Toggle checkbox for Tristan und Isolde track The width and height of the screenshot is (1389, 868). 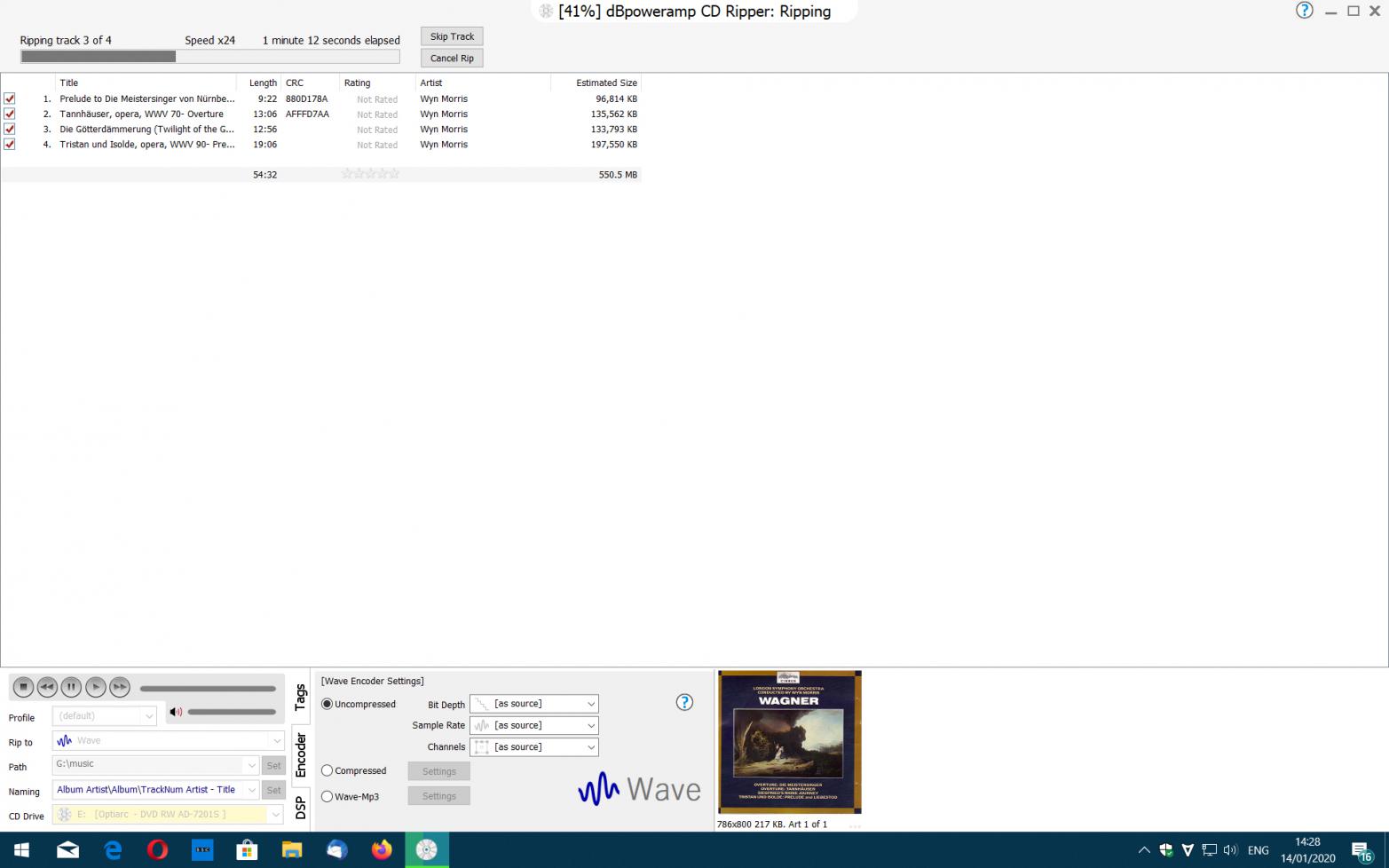tap(10, 145)
